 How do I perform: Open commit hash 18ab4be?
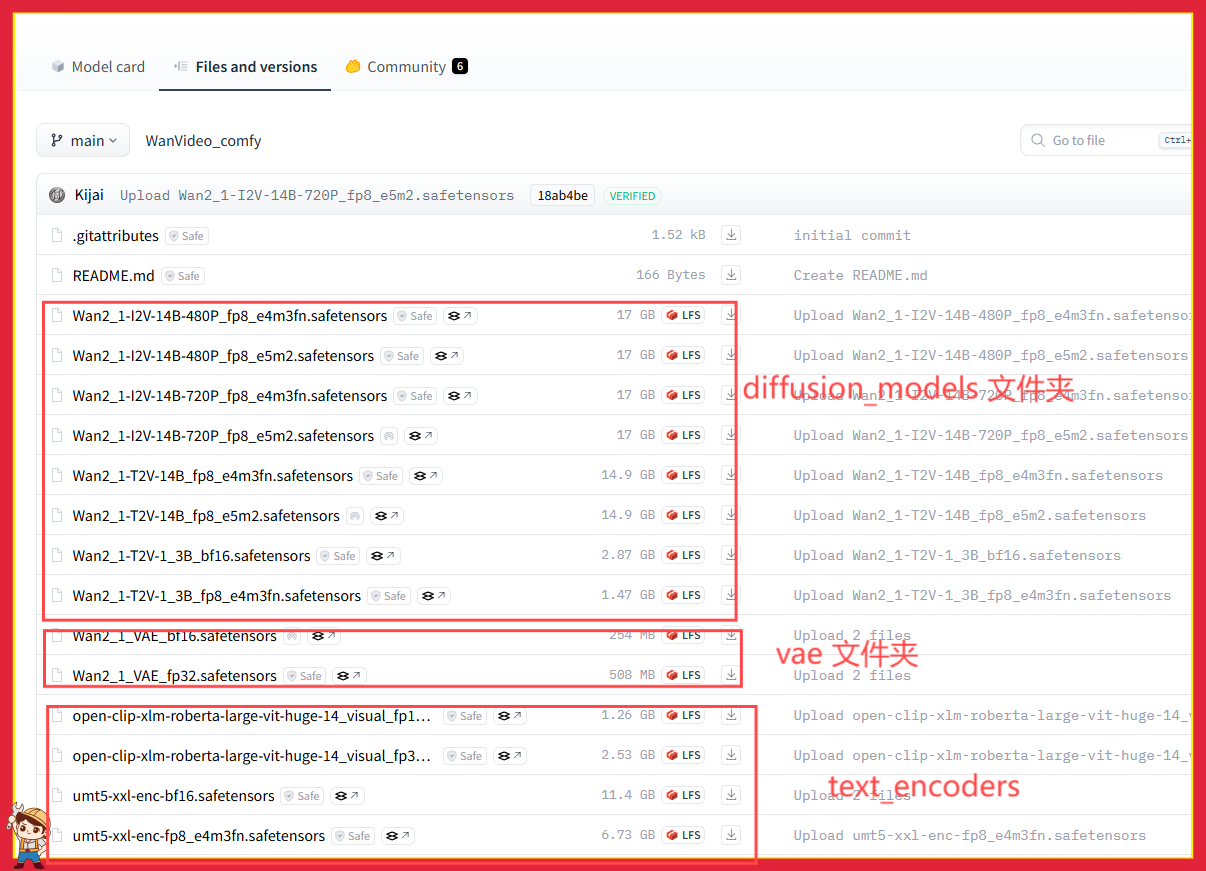[x=564, y=196]
